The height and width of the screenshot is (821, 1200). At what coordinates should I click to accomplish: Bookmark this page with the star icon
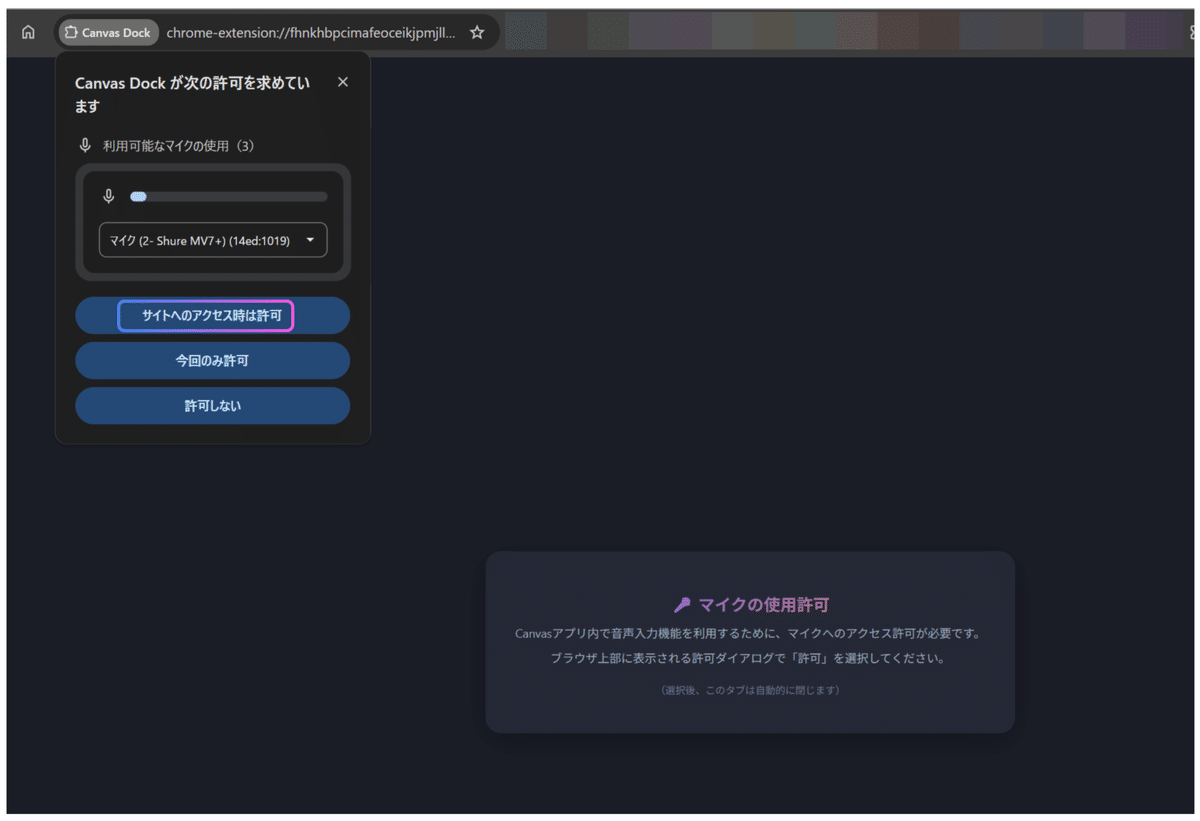pos(477,32)
